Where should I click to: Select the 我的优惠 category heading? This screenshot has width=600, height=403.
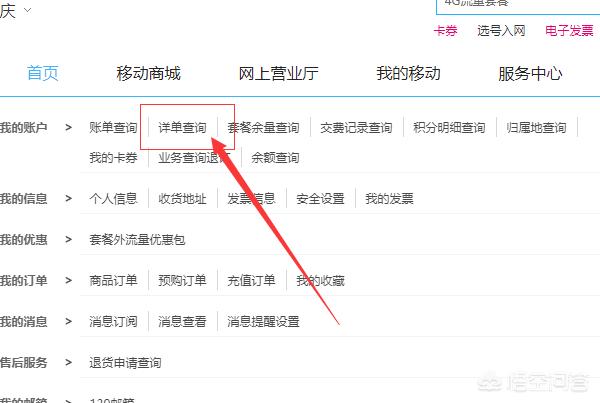[x=23, y=240]
